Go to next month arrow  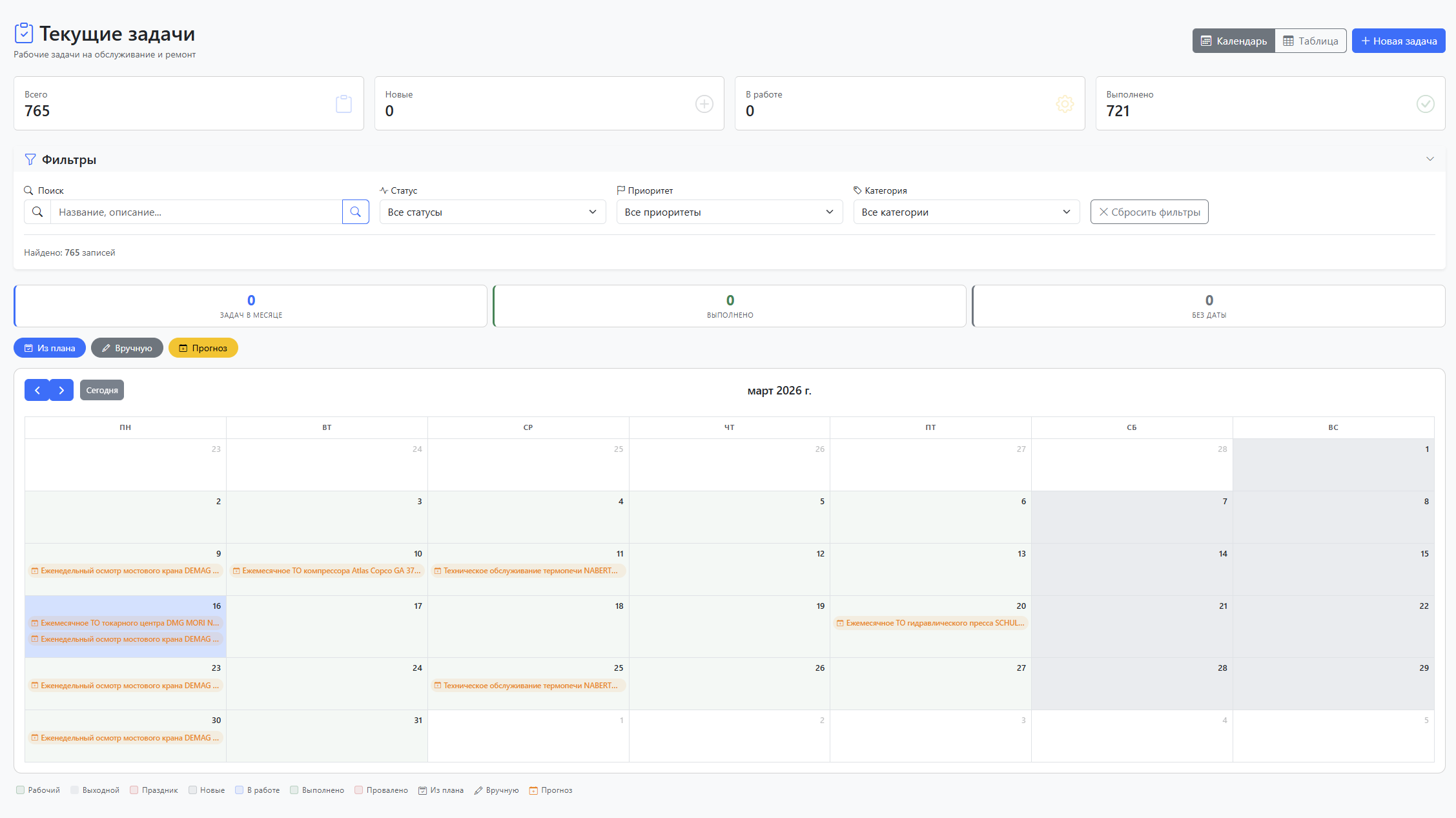61,390
